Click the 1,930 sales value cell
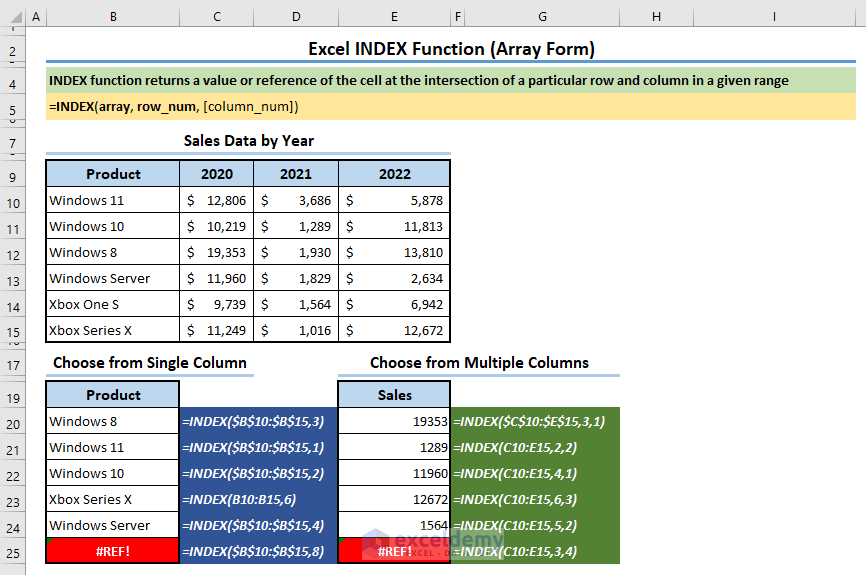This screenshot has height=575, width=866. point(296,252)
